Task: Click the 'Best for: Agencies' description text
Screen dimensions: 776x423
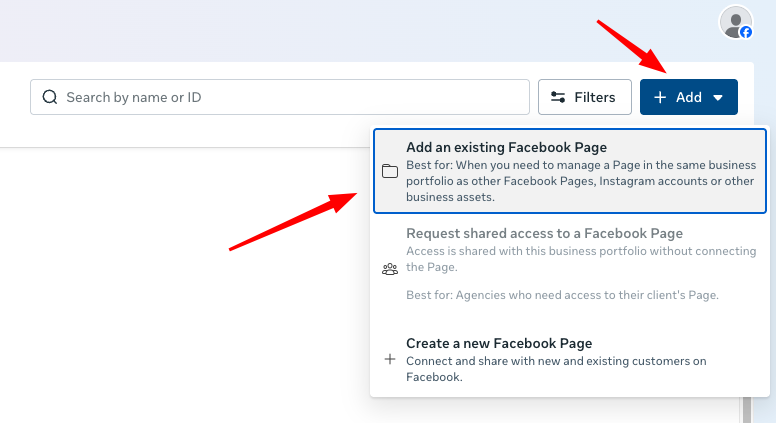Action: [x=562, y=295]
